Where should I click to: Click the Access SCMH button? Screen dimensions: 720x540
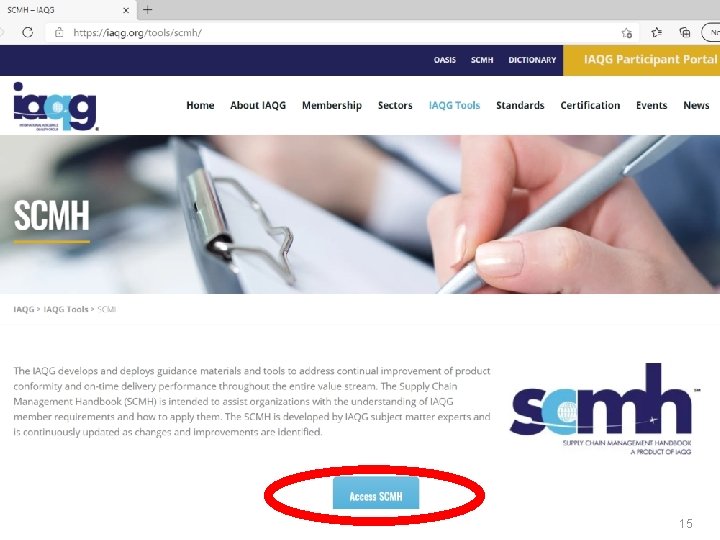(376, 493)
